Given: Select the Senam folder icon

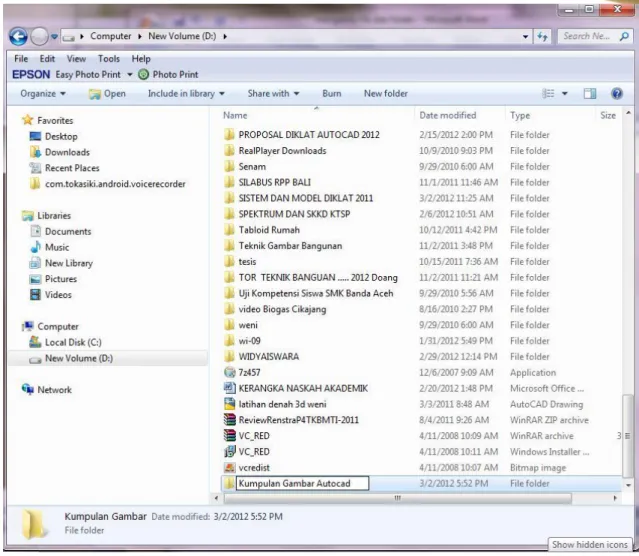Looking at the screenshot, I should pos(229,166).
